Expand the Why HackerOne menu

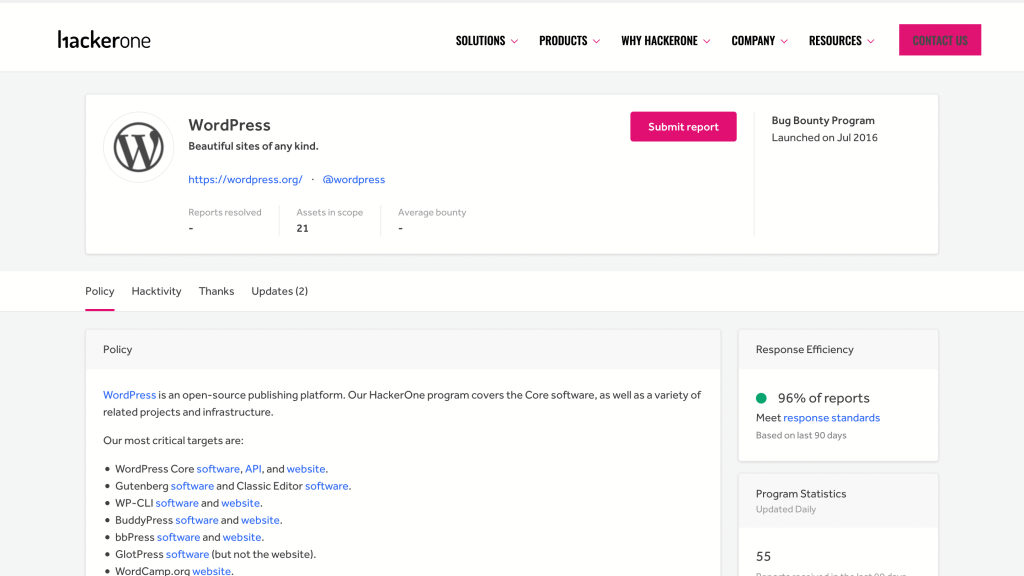(665, 41)
